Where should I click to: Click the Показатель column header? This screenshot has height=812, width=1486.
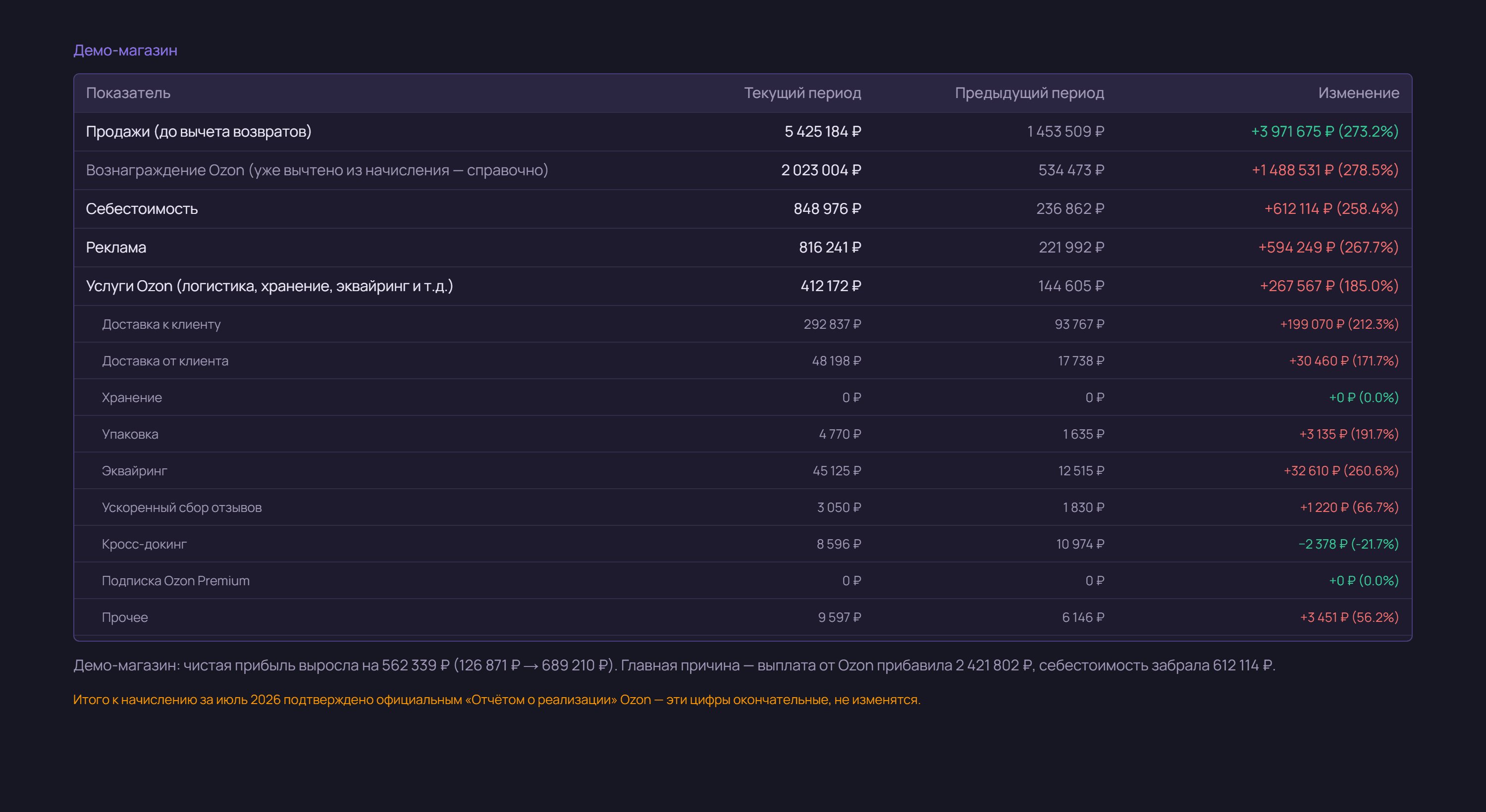(x=128, y=93)
